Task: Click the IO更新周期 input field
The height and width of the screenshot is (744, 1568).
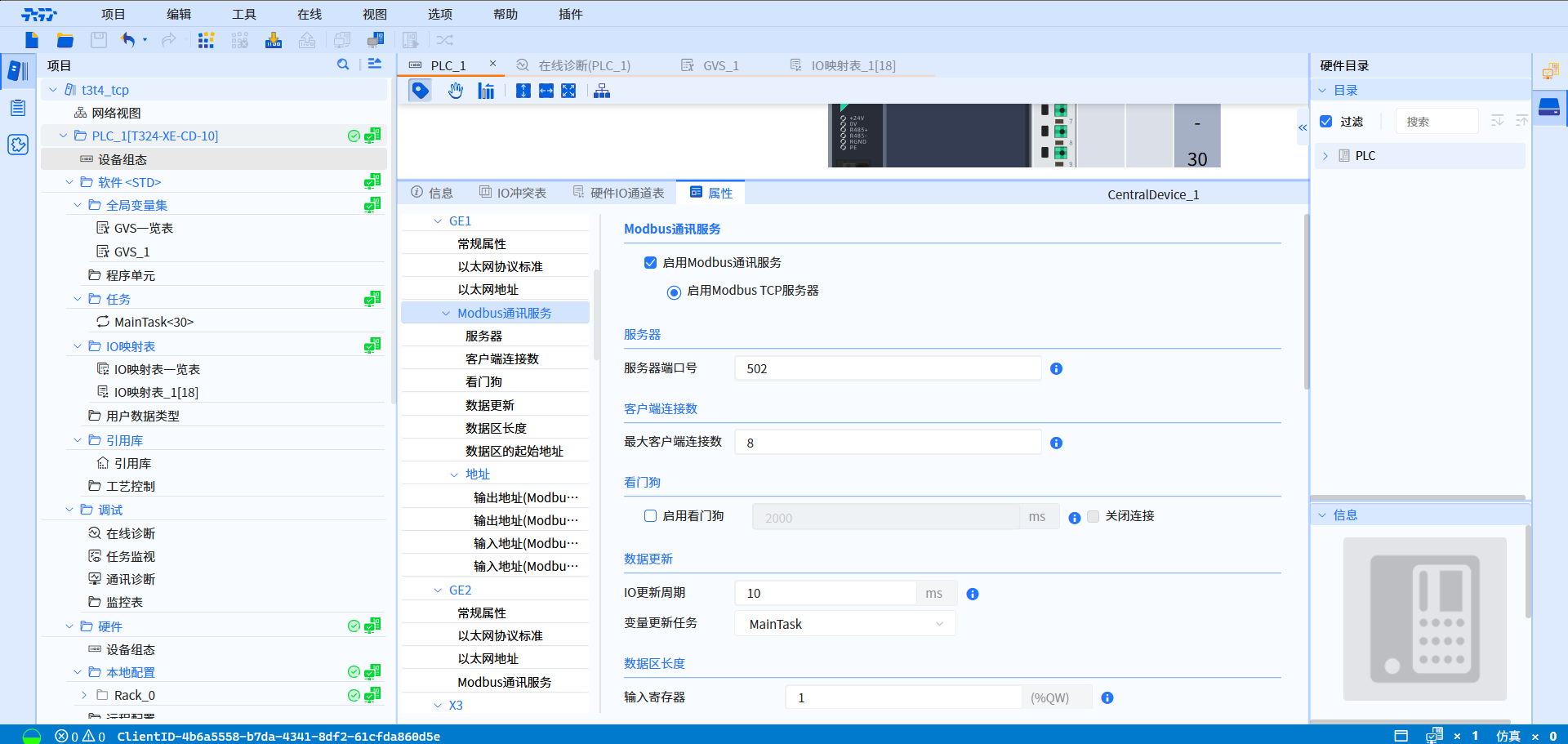Action: (825, 592)
